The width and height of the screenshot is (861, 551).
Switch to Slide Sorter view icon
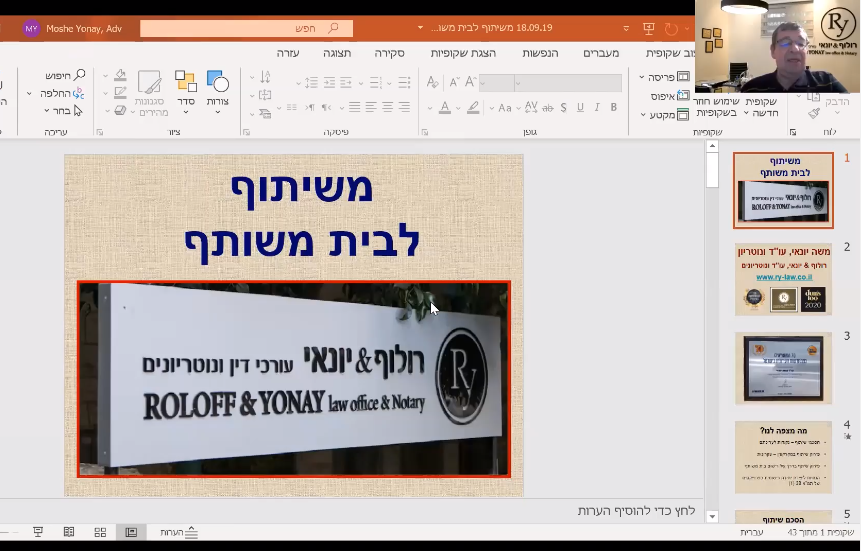point(100,532)
